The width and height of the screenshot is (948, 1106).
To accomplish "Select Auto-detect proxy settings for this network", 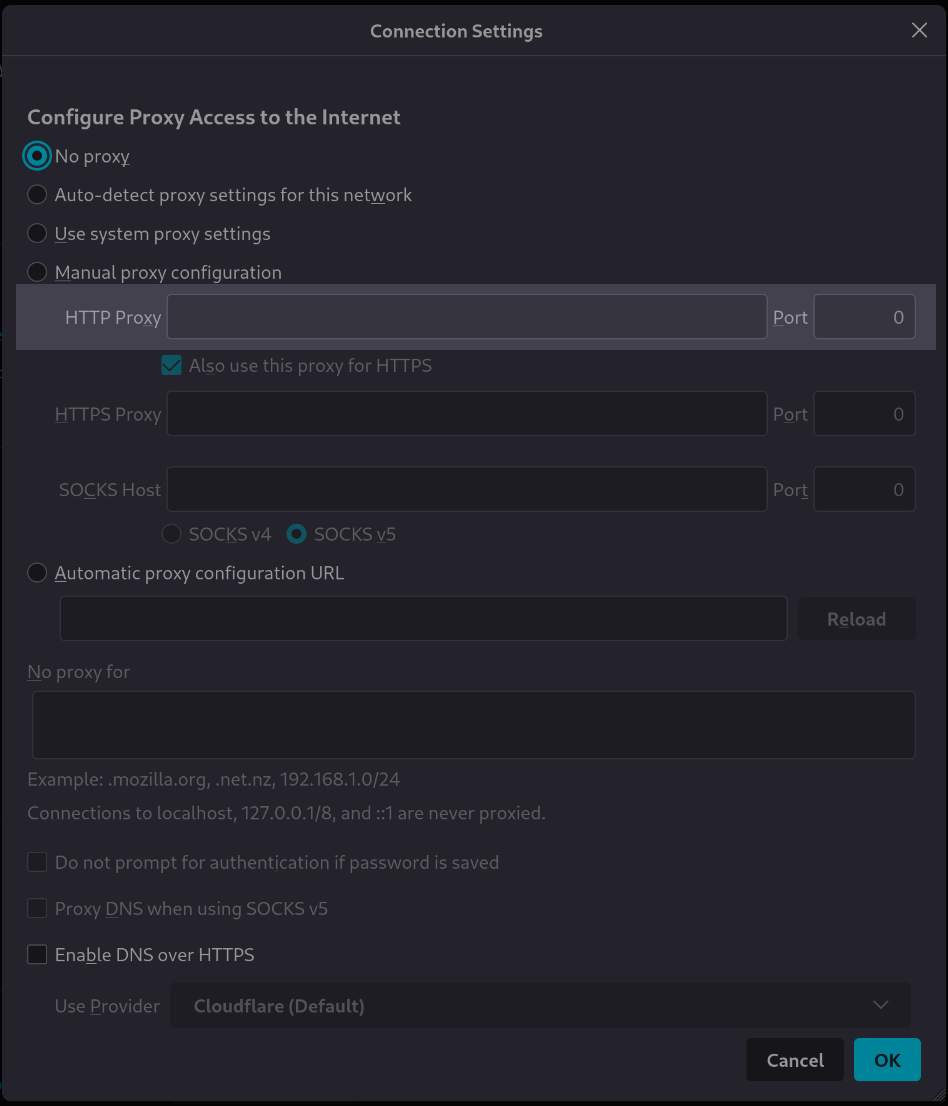I will tap(37, 194).
